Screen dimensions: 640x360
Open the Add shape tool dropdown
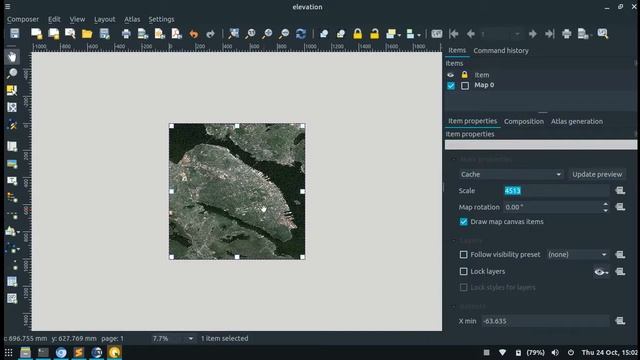pos(18,232)
